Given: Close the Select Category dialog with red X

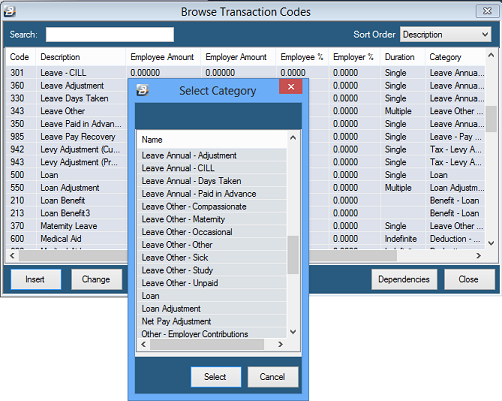Looking at the screenshot, I should (x=291, y=87).
